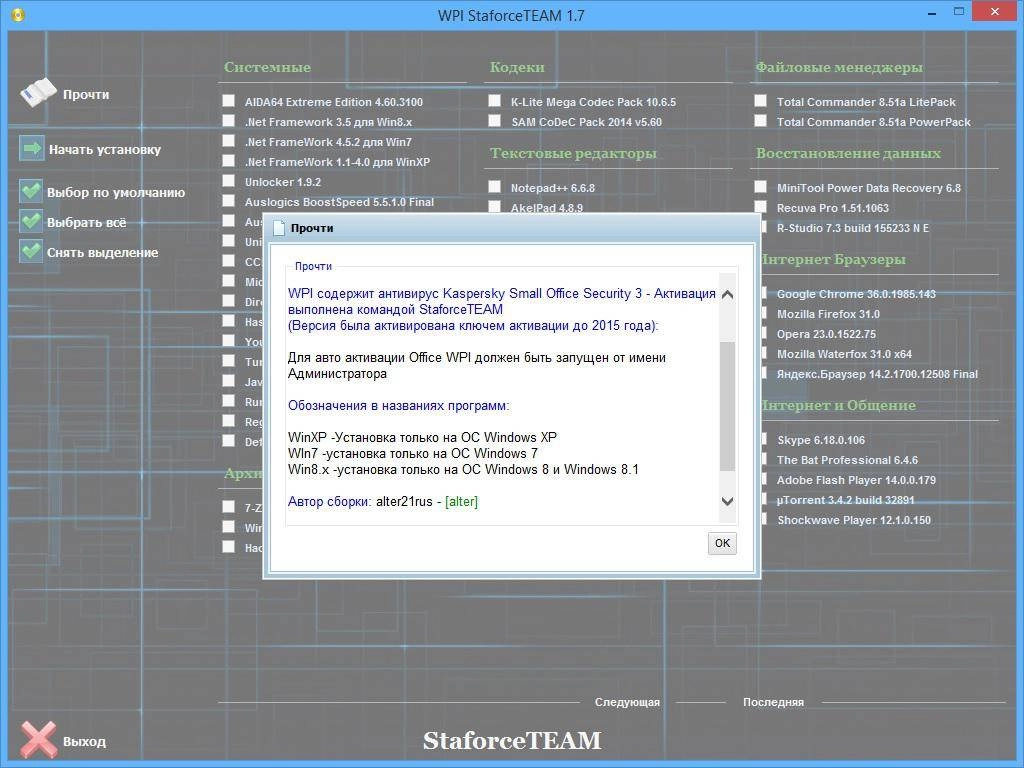Check Auslogics BoostSpeed 5.5.1.0 Final
Viewport: 1024px width, 768px height.
point(229,201)
